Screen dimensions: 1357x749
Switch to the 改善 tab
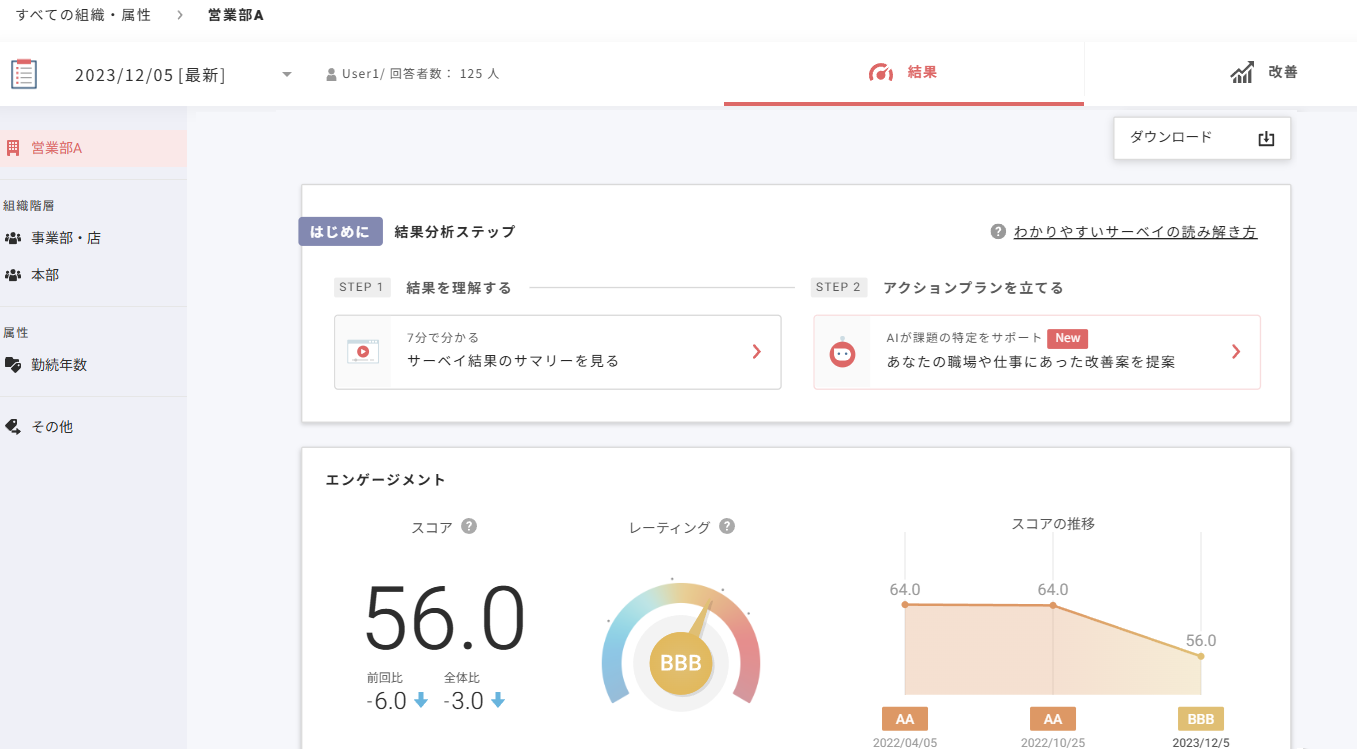[x=1264, y=73]
